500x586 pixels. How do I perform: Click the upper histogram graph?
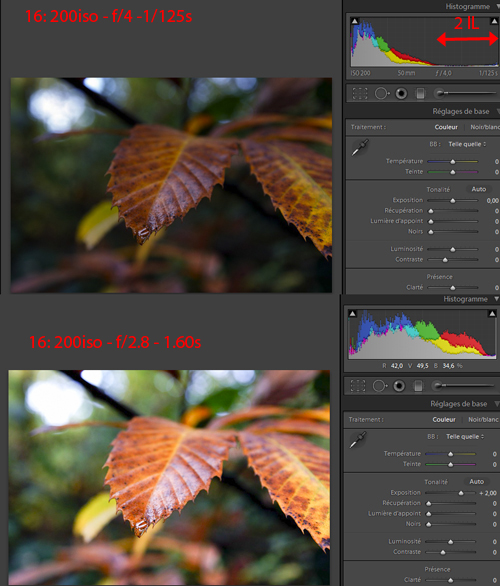(425, 42)
